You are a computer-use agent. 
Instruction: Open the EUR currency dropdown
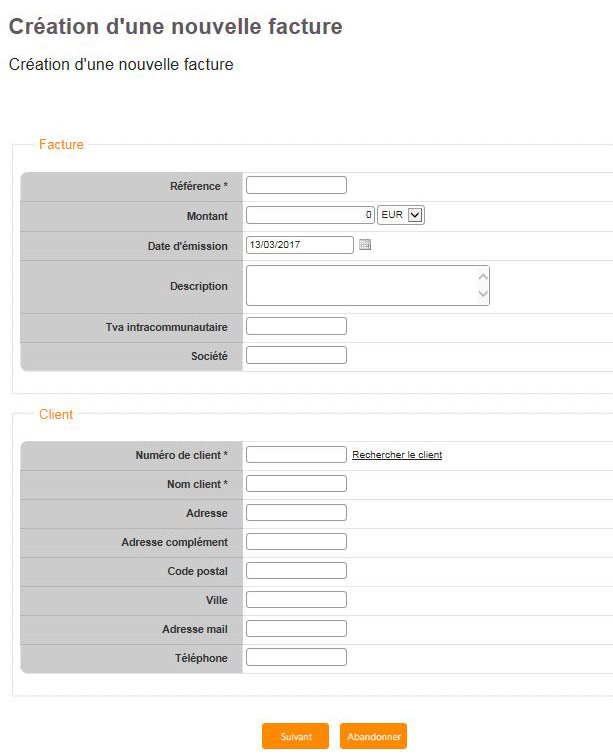[401, 215]
